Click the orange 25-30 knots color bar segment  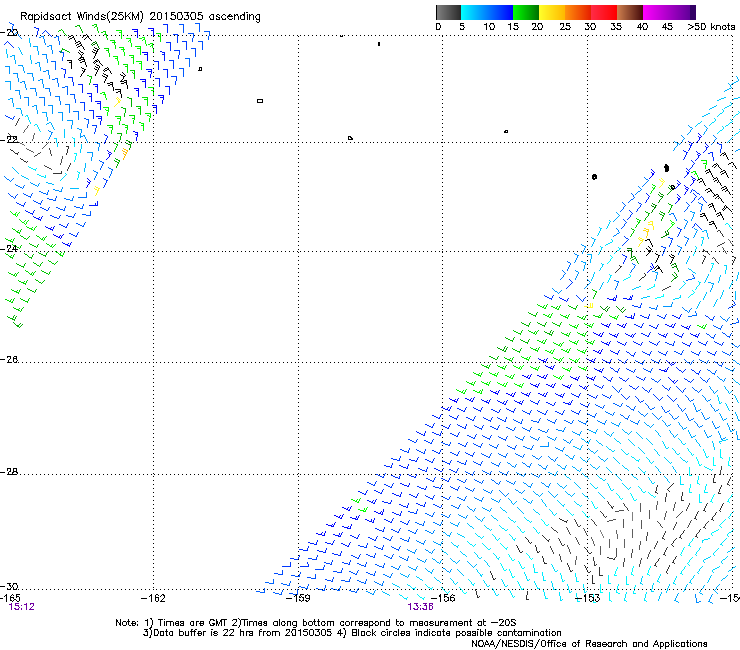click(x=578, y=12)
